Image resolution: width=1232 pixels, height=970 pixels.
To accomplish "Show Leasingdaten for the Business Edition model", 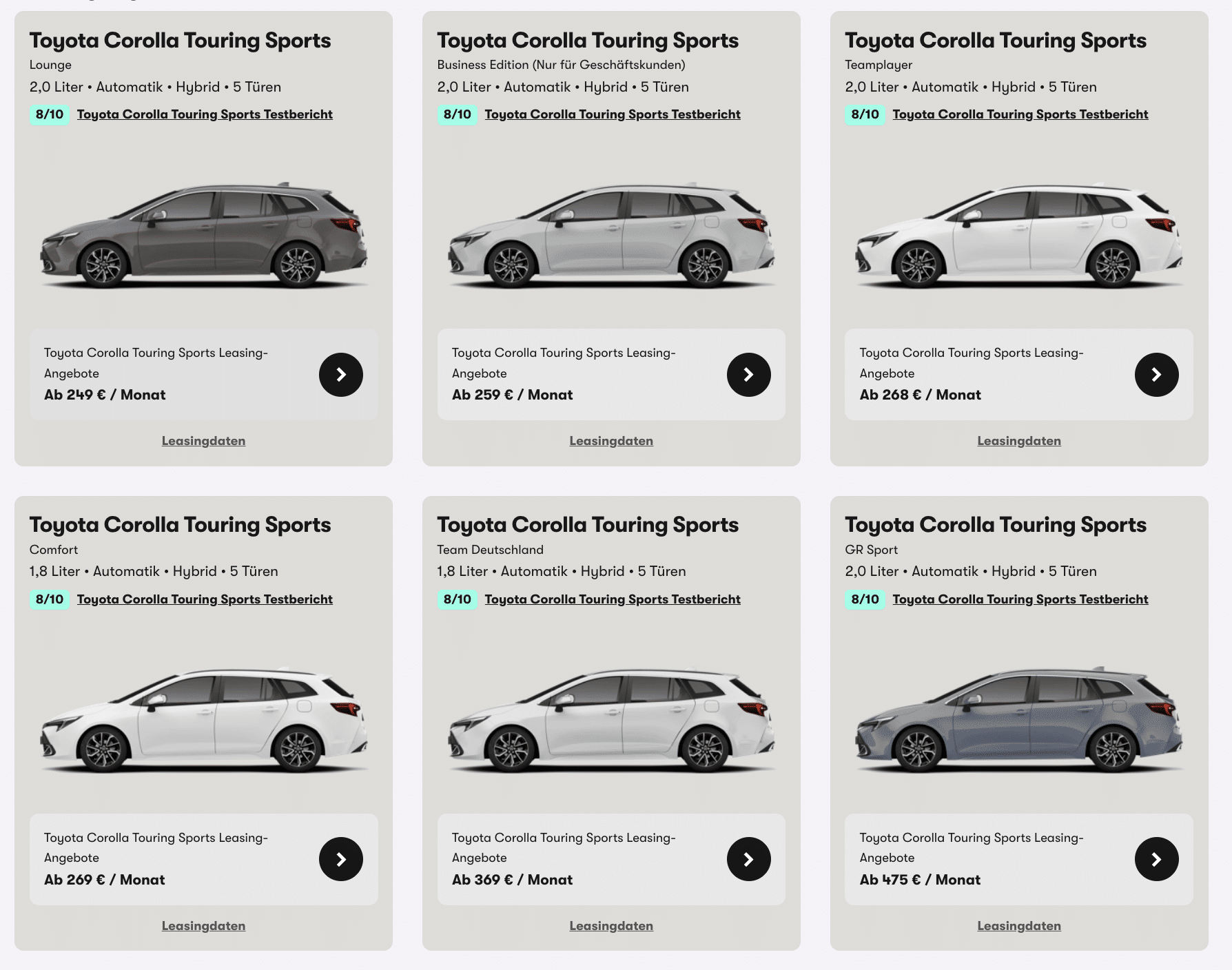I will tap(611, 441).
